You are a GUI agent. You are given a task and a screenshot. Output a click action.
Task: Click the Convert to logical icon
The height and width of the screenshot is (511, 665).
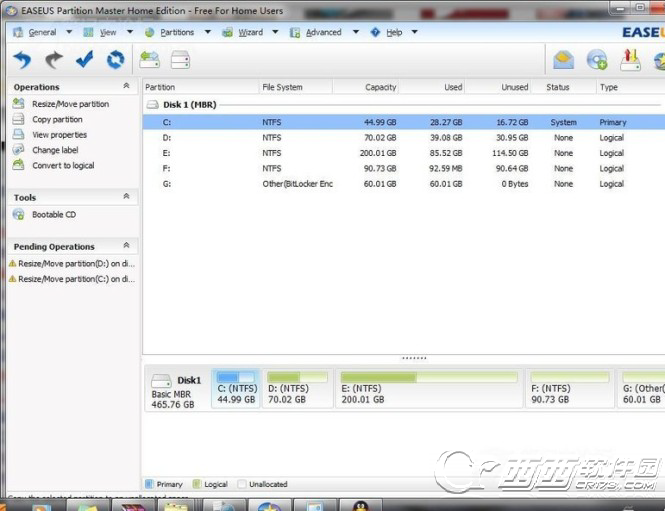point(18,165)
